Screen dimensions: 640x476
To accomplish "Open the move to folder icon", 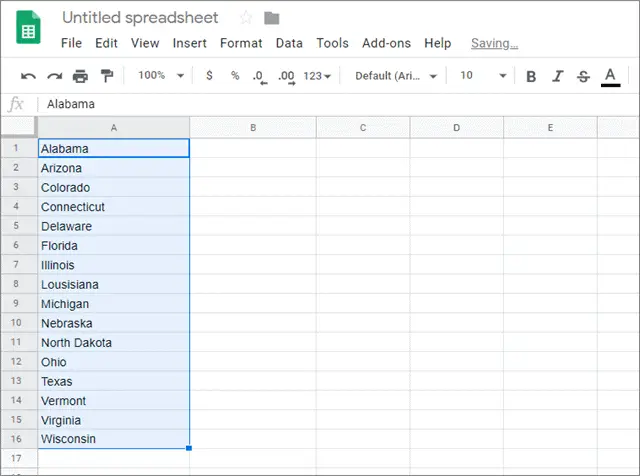I will pos(271,18).
